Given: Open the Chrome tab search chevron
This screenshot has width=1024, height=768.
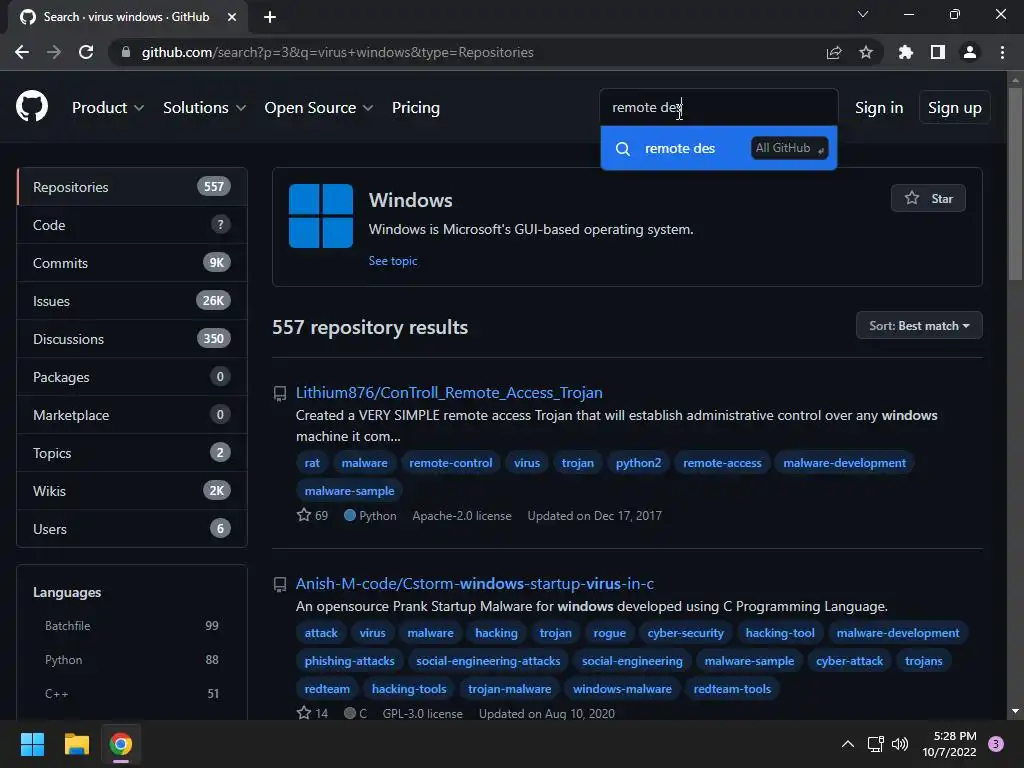Looking at the screenshot, I should pos(863,14).
